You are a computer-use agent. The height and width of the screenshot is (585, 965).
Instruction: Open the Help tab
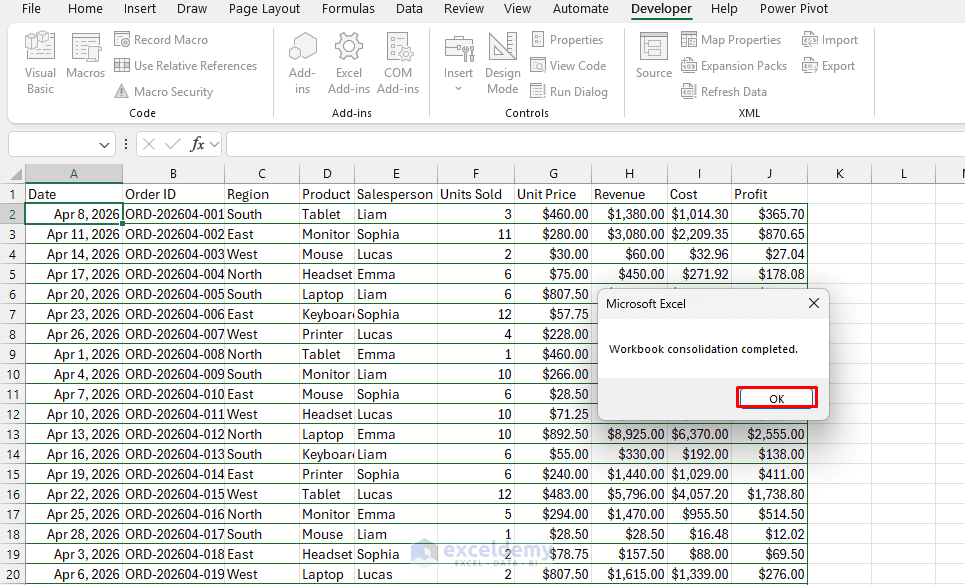tap(724, 9)
